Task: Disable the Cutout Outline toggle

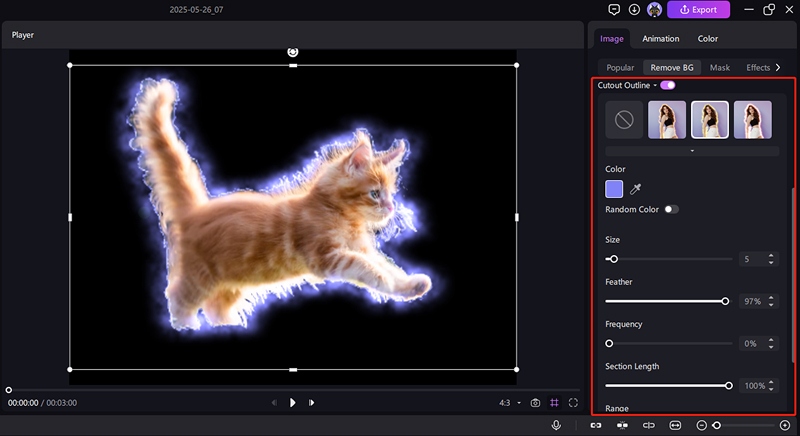Action: tap(667, 85)
